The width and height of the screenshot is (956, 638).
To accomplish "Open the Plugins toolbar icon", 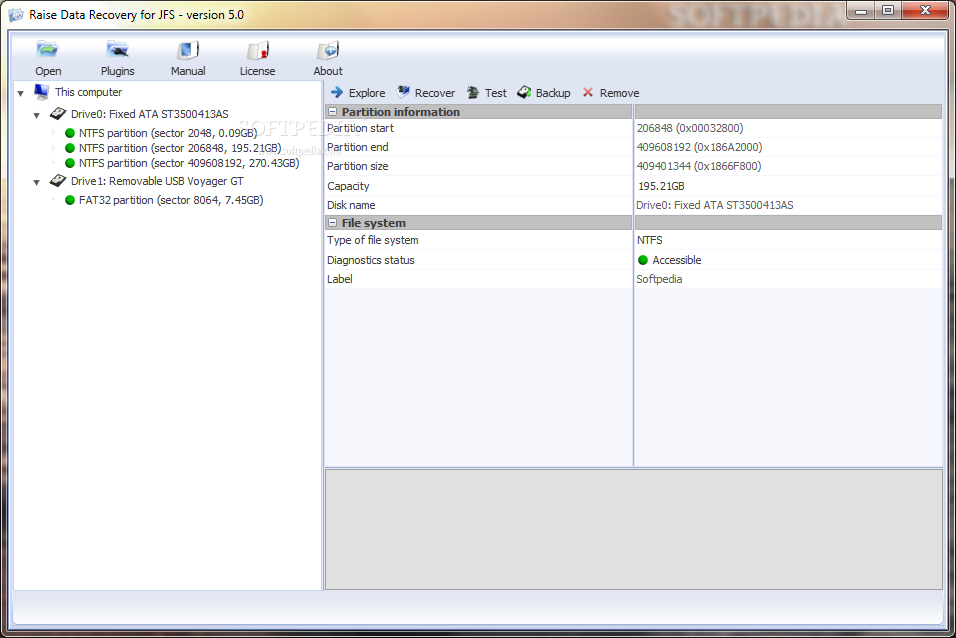I will [117, 49].
